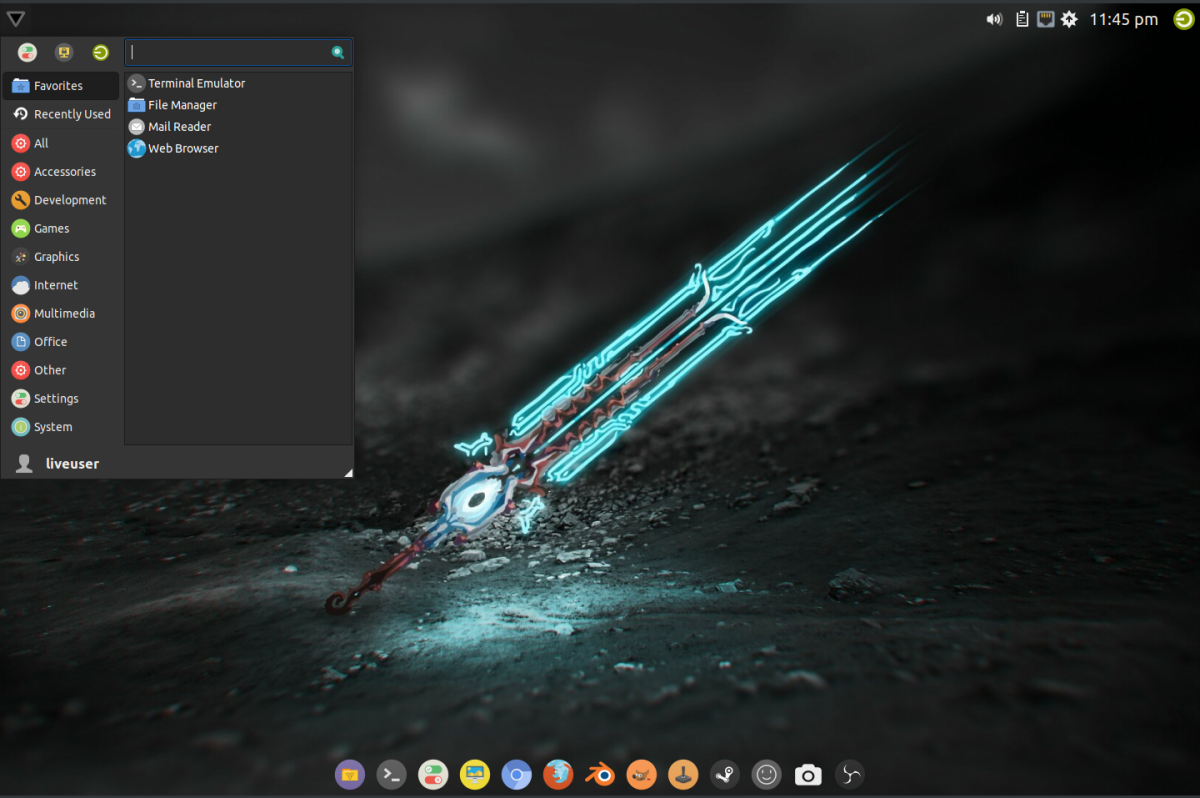The width and height of the screenshot is (1200, 798).
Task: Select the Settings category
Action: tap(61, 398)
